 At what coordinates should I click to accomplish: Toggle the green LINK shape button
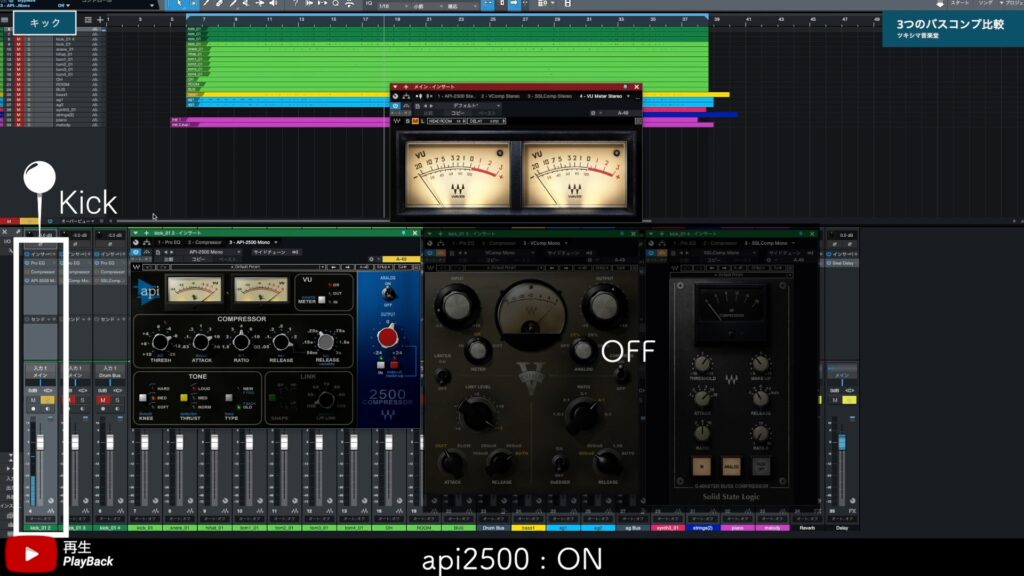point(272,397)
